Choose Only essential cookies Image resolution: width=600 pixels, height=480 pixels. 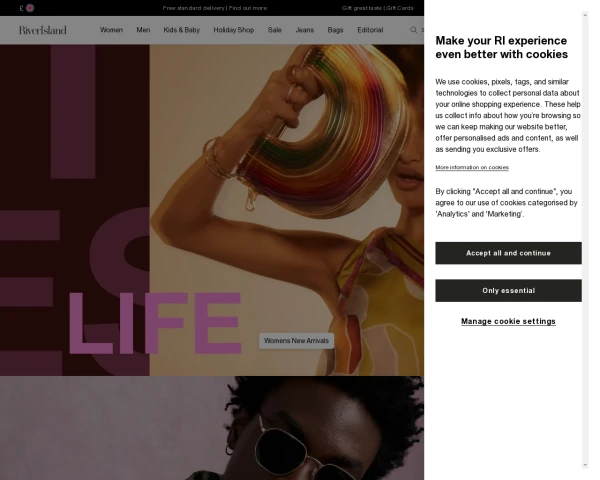tap(508, 291)
